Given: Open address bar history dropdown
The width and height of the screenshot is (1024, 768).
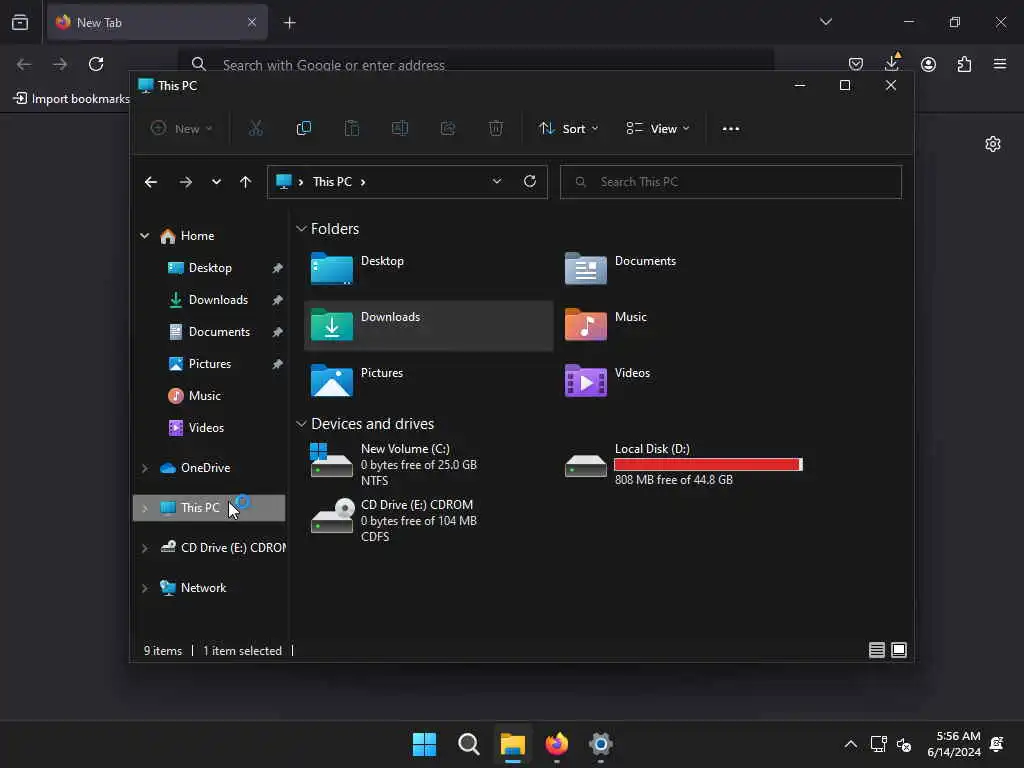Looking at the screenshot, I should point(497,182).
